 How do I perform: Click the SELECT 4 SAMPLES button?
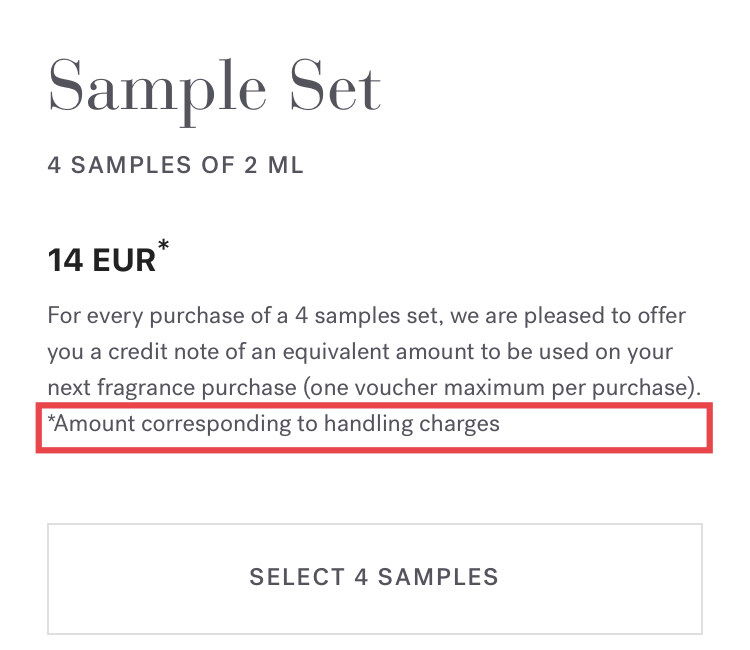[x=375, y=579]
